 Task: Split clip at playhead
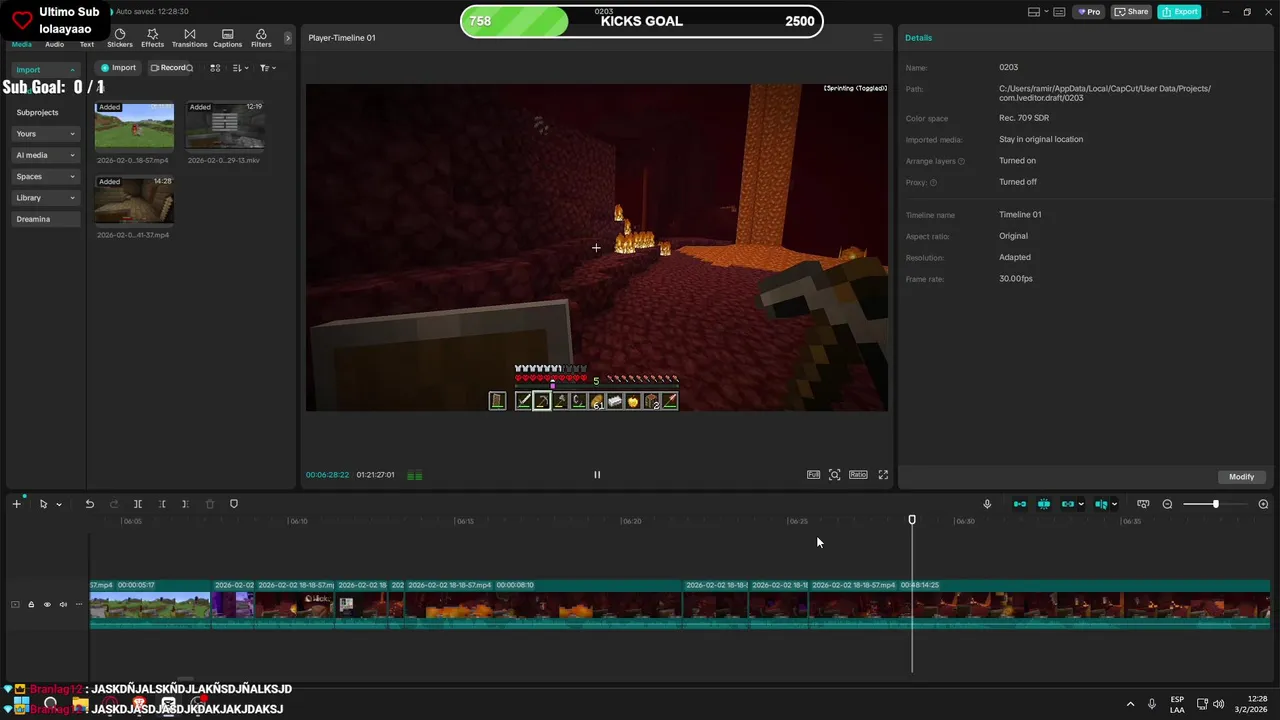tap(138, 504)
